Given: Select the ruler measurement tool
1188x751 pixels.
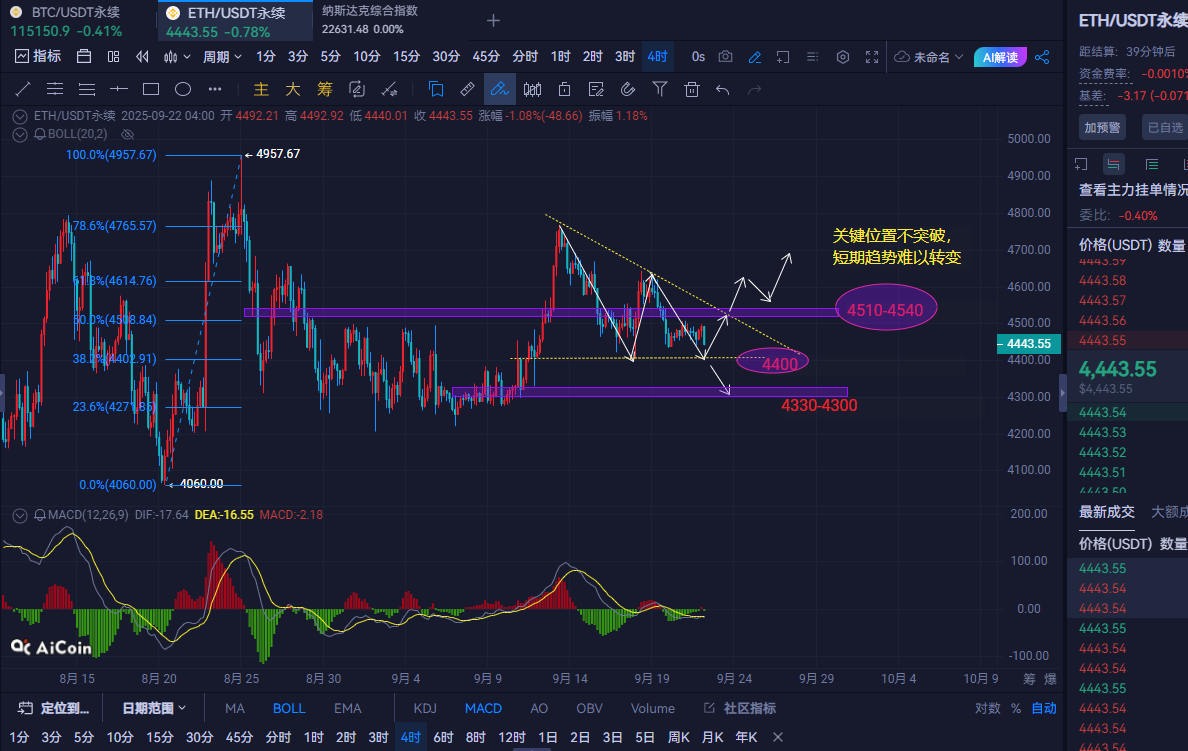Looking at the screenshot, I should 467,89.
